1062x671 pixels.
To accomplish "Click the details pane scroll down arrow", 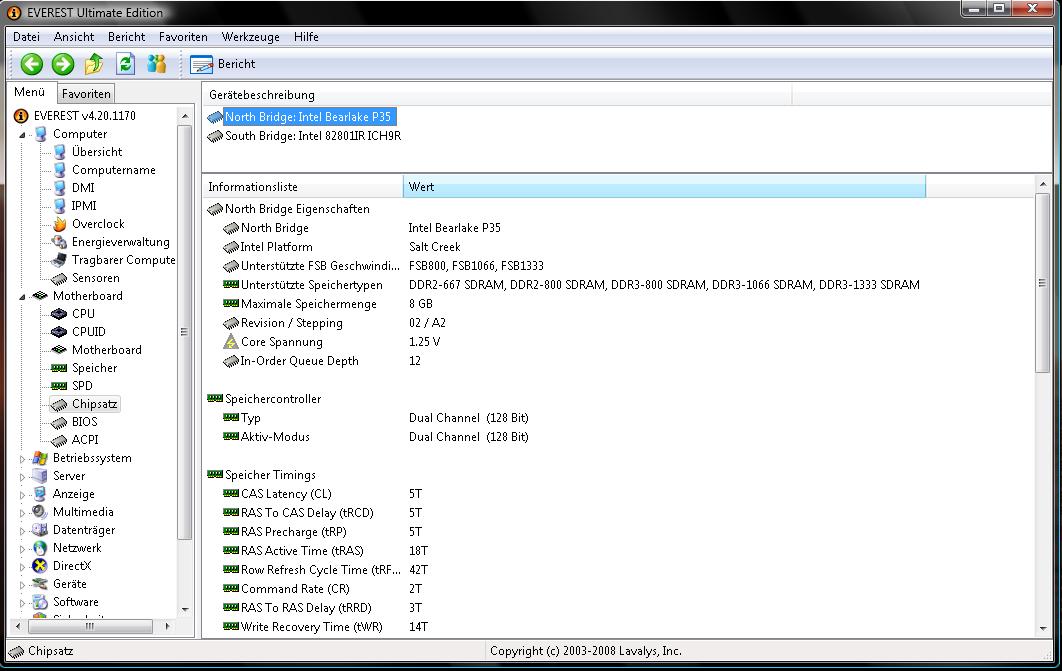I will (1042, 629).
